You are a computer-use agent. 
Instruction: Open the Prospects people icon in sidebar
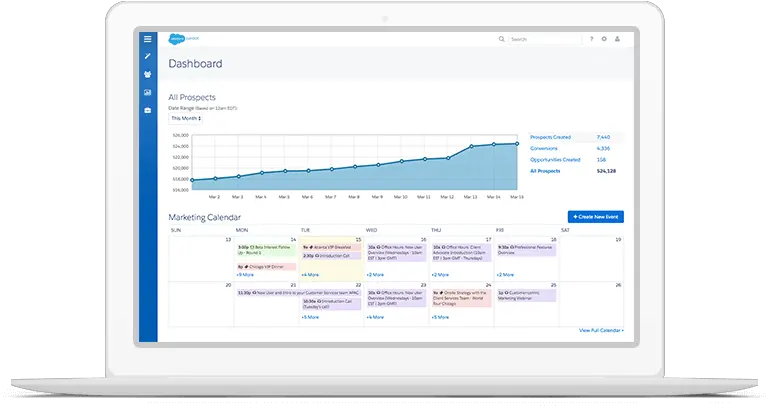point(148,74)
